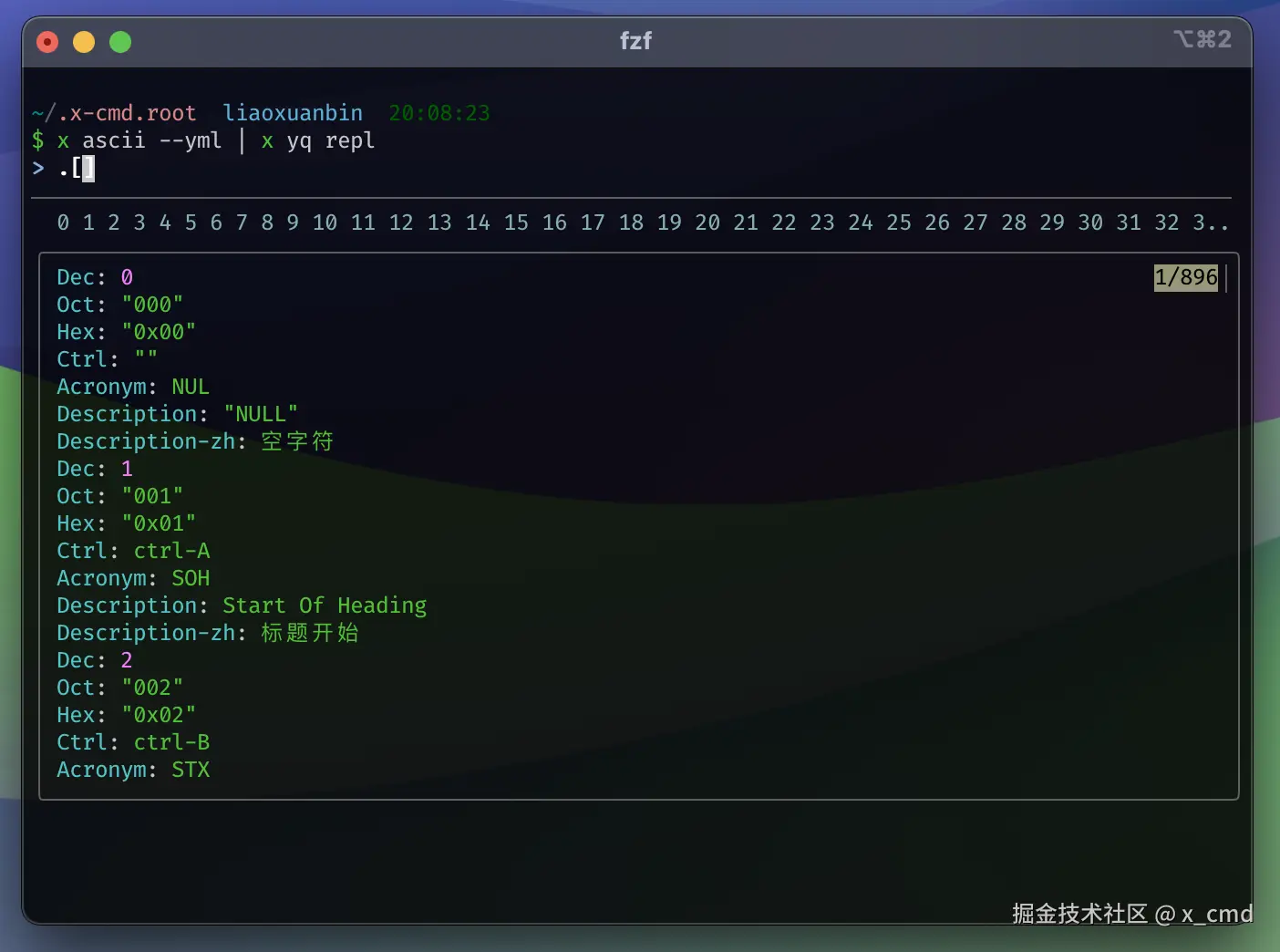Select index 0 in the candidate list

click(x=63, y=222)
